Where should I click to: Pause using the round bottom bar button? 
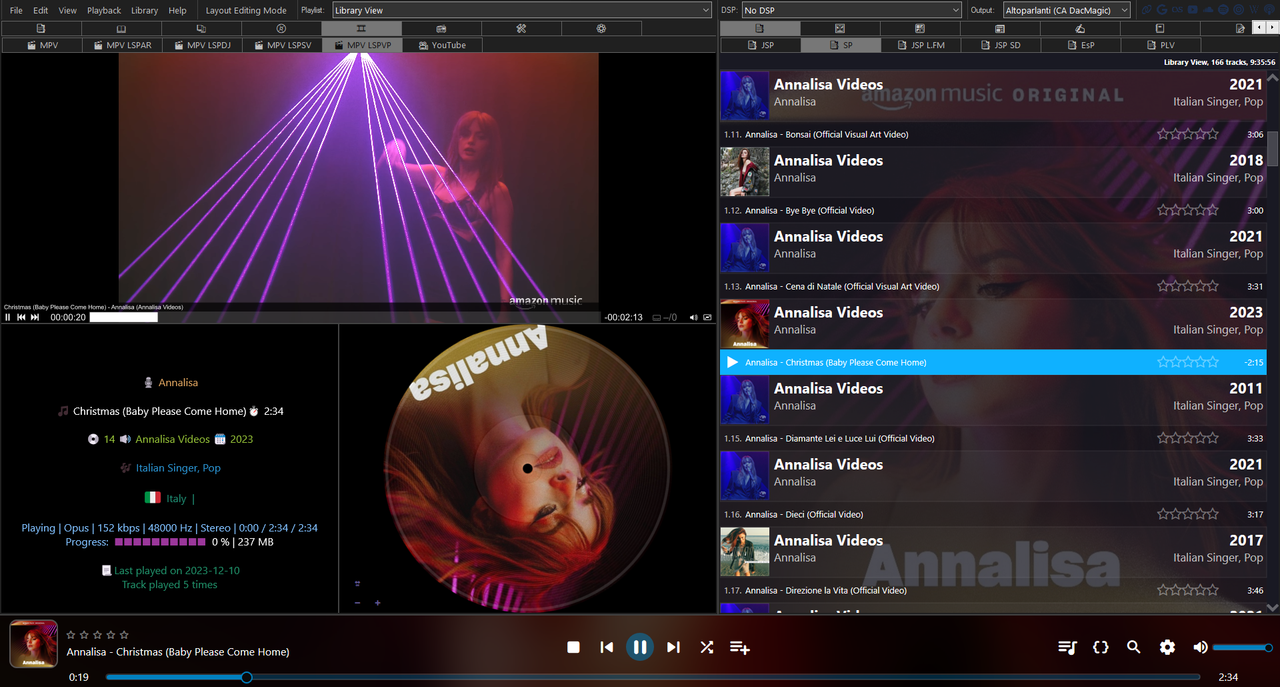640,647
